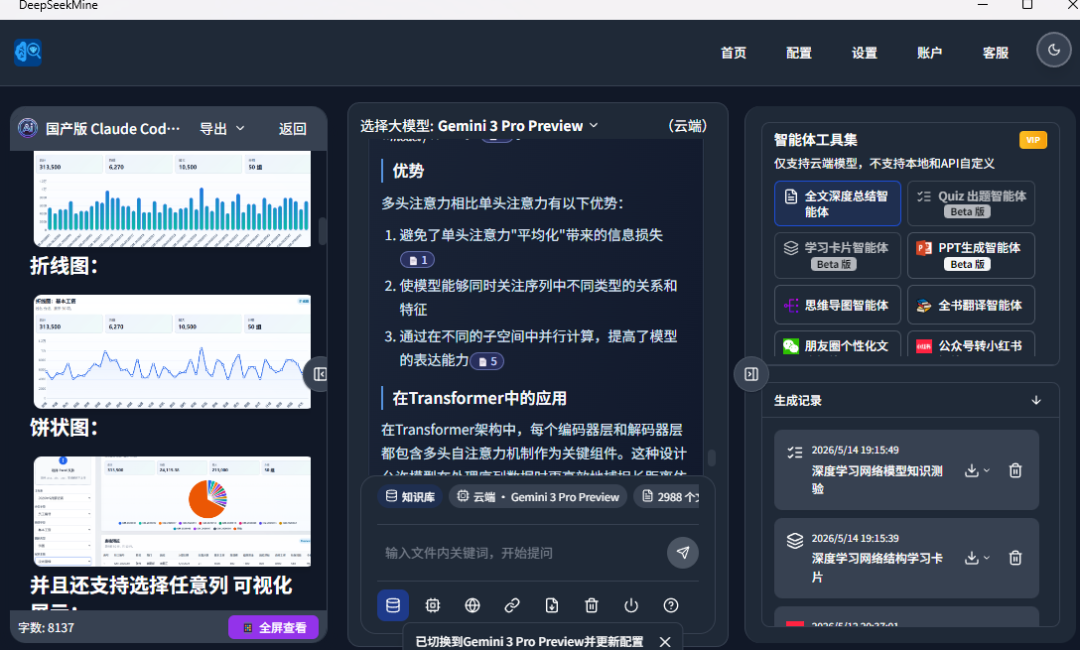Click the 云端 Gemini 3 Pro Preview chip

(538, 496)
